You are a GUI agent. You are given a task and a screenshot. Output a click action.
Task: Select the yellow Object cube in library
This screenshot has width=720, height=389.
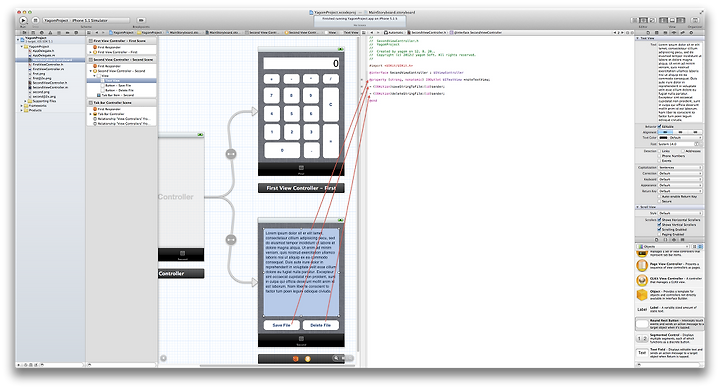tap(641, 294)
